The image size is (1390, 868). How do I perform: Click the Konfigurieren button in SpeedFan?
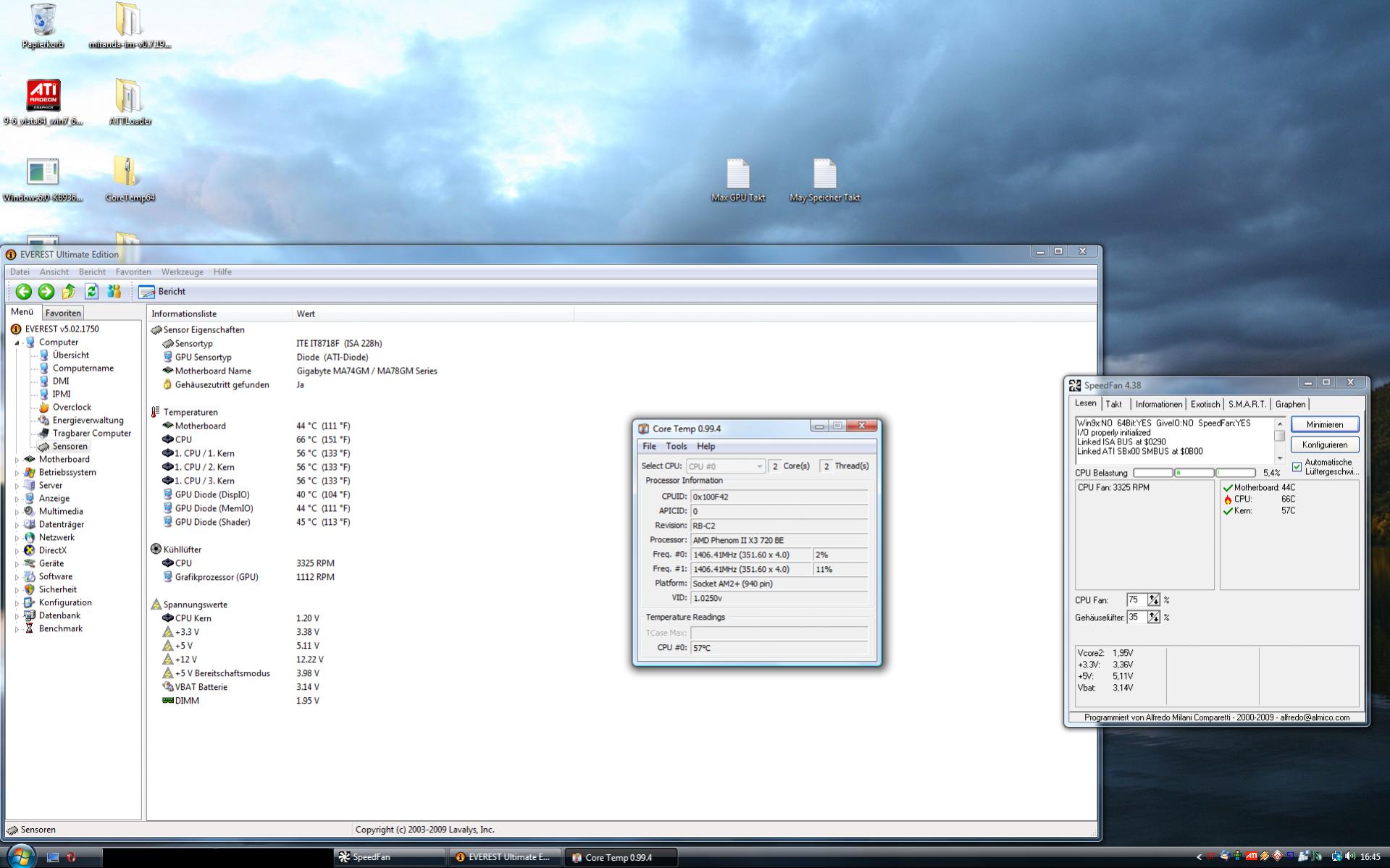1324,444
